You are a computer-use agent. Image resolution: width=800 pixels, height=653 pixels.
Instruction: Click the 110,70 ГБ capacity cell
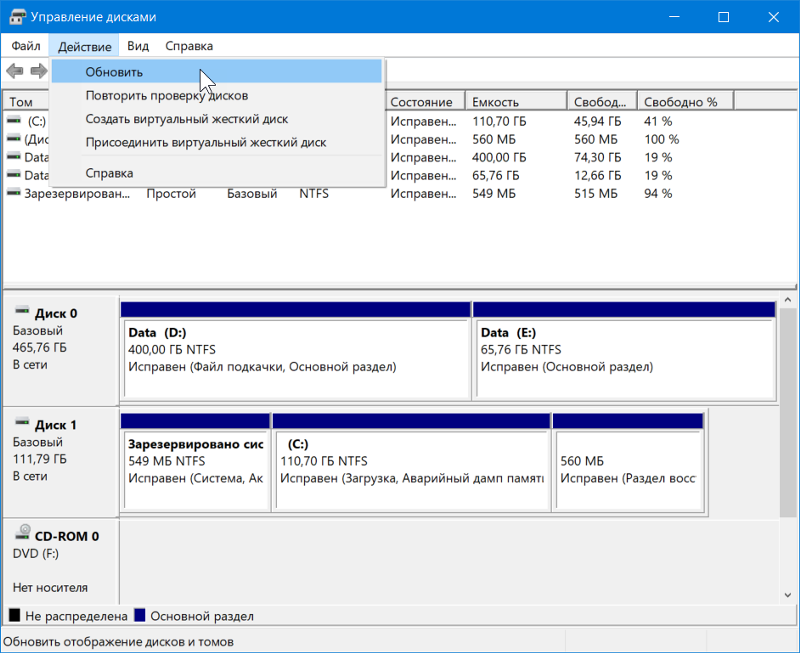(499, 121)
